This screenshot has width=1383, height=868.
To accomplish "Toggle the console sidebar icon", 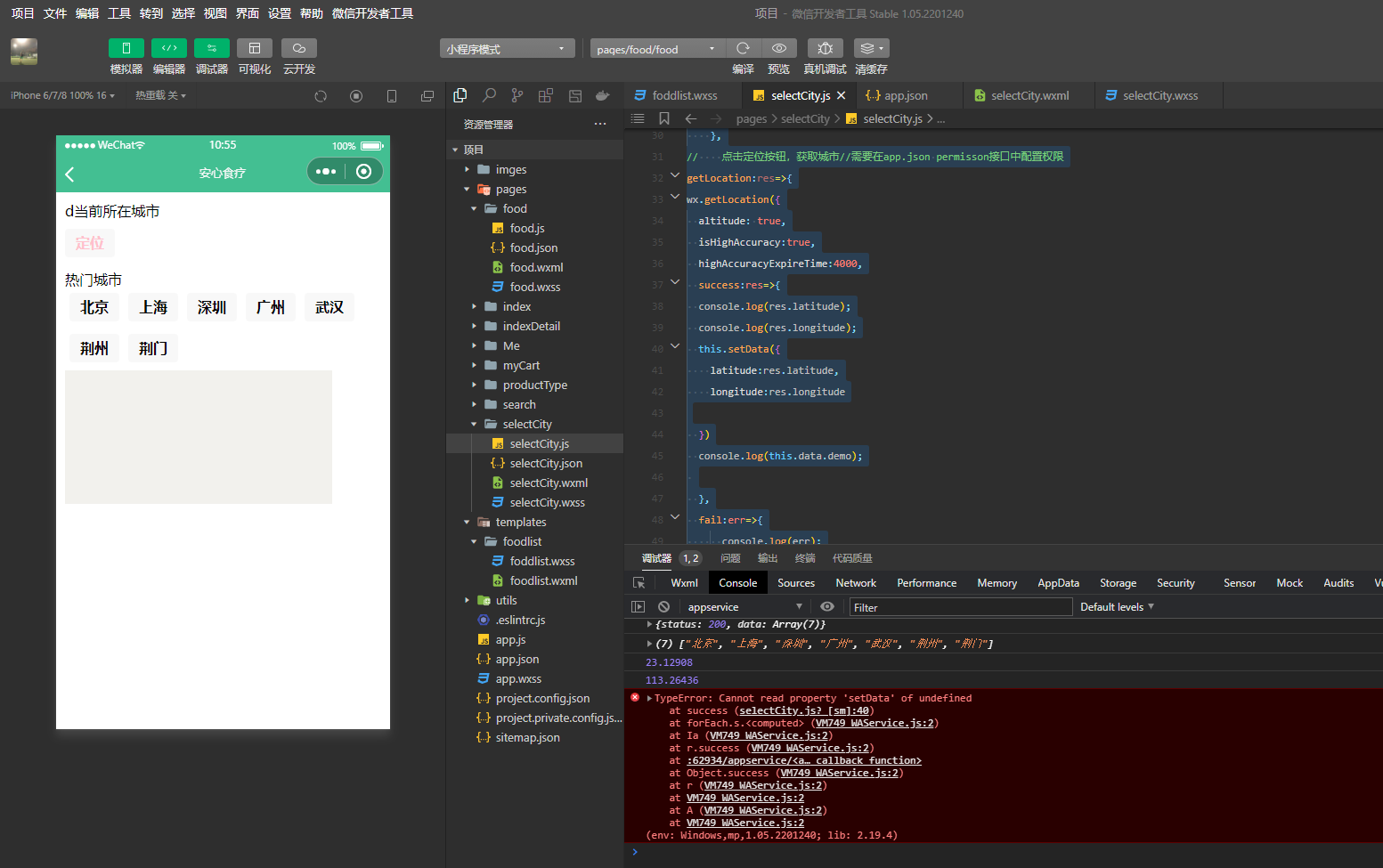I will tap(638, 607).
